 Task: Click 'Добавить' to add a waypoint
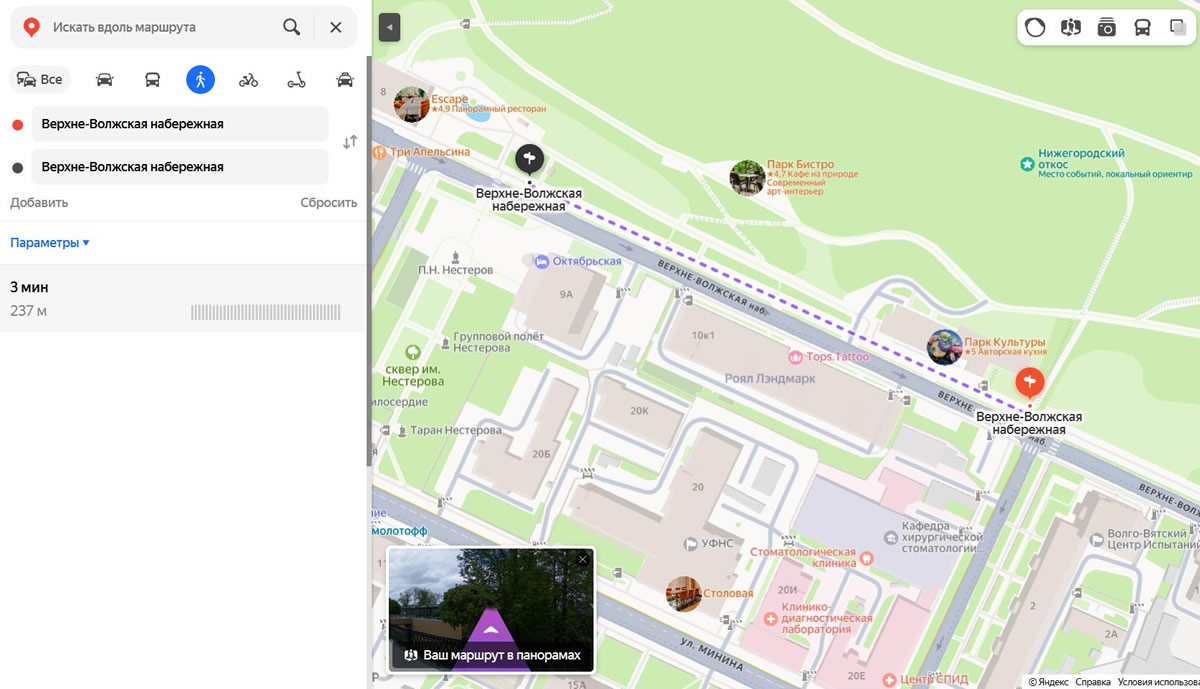click(x=39, y=203)
